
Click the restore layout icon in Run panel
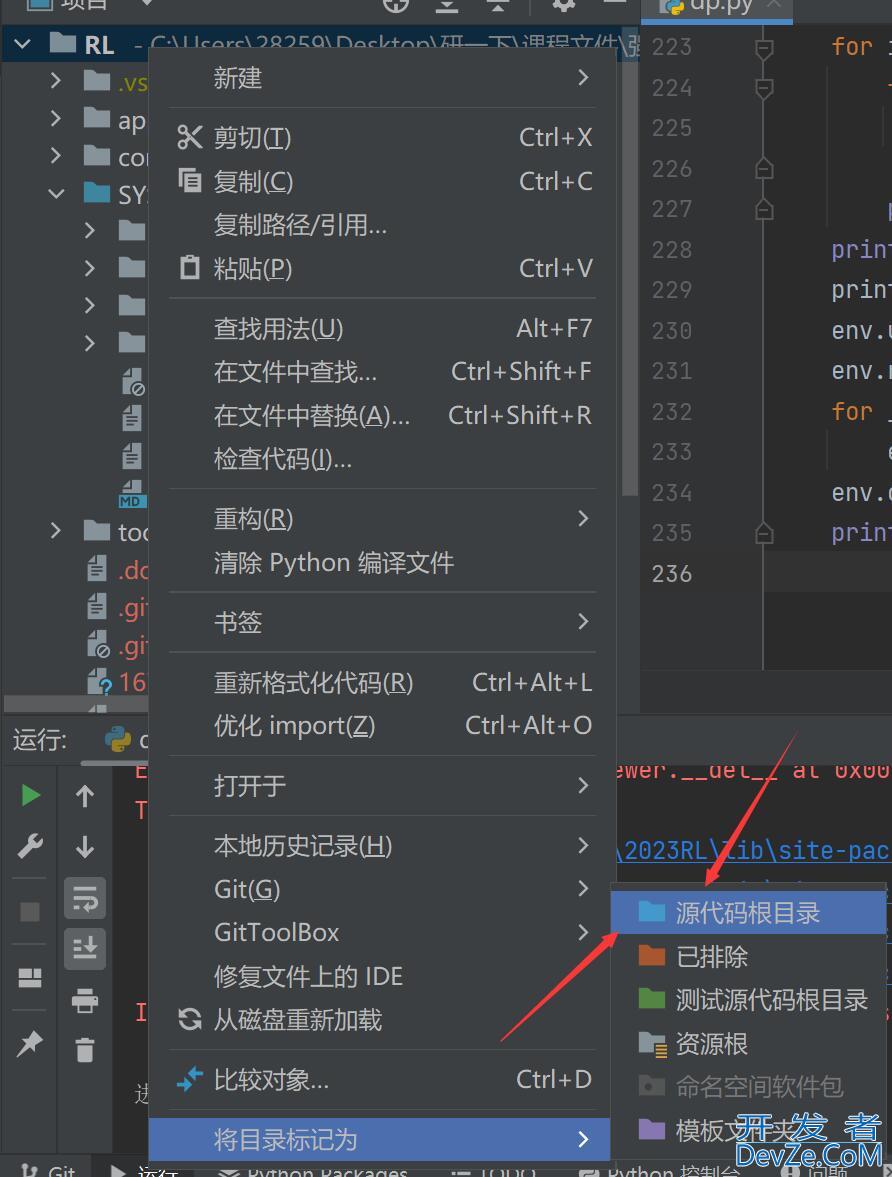coord(30,977)
